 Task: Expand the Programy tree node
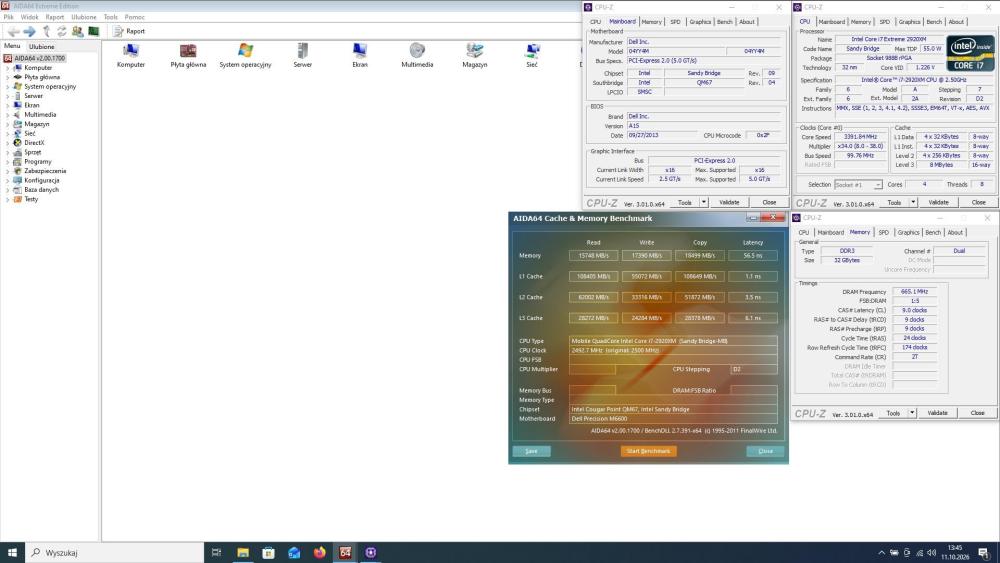pyautogui.click(x=8, y=162)
